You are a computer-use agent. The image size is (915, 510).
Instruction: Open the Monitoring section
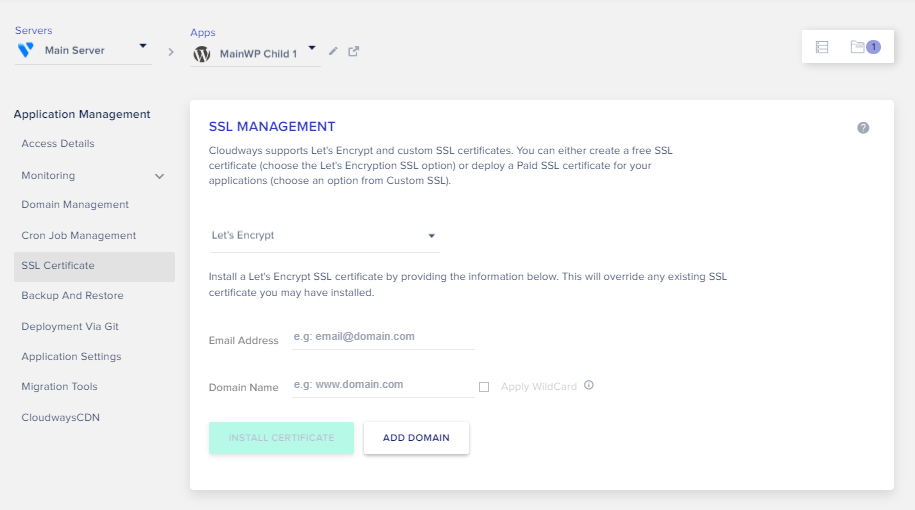pos(48,176)
